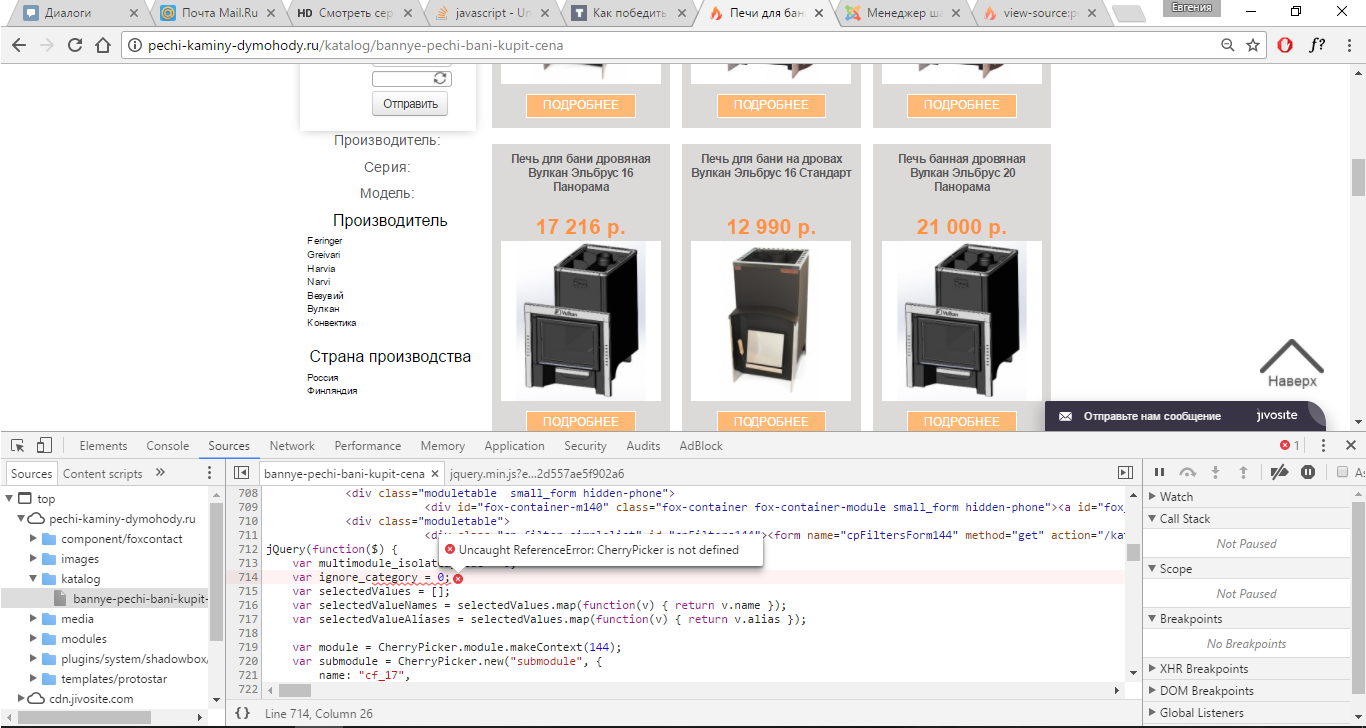Click the pretty print braces icon

tap(242, 713)
